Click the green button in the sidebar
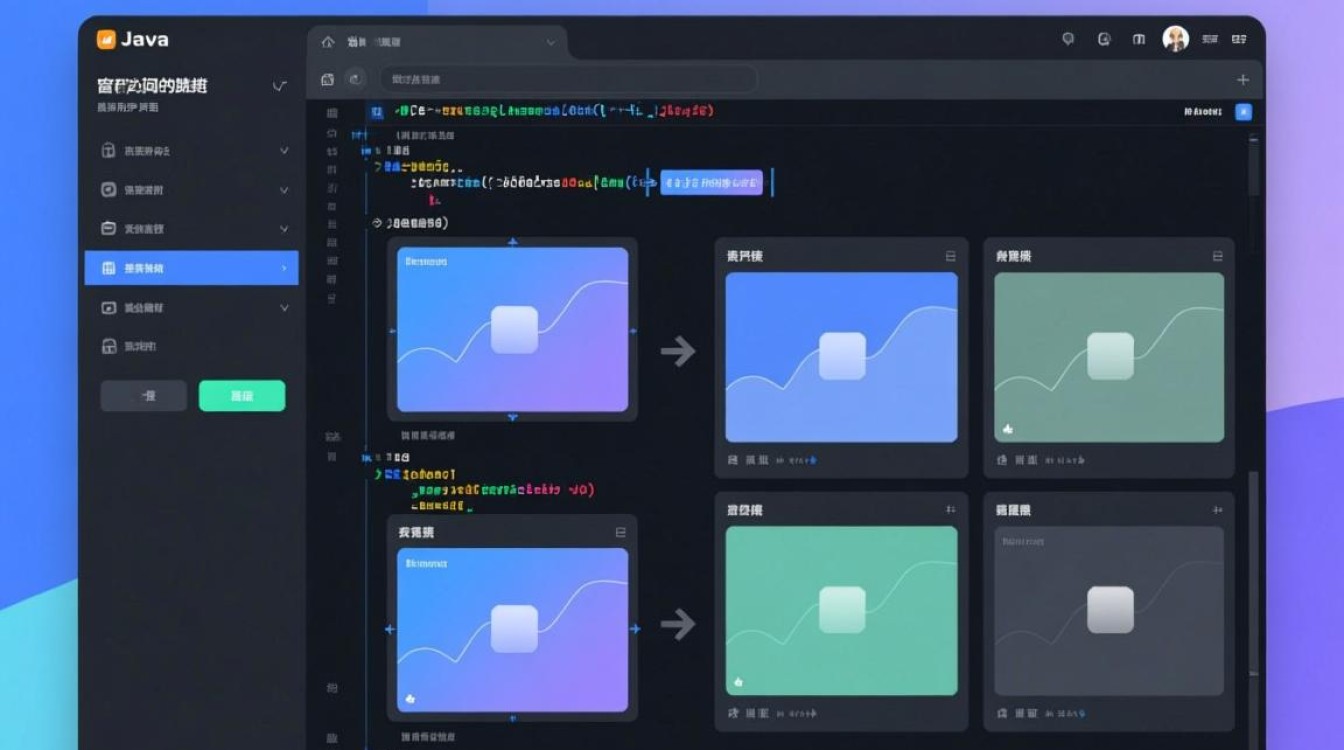The height and width of the screenshot is (750, 1344). [242, 396]
